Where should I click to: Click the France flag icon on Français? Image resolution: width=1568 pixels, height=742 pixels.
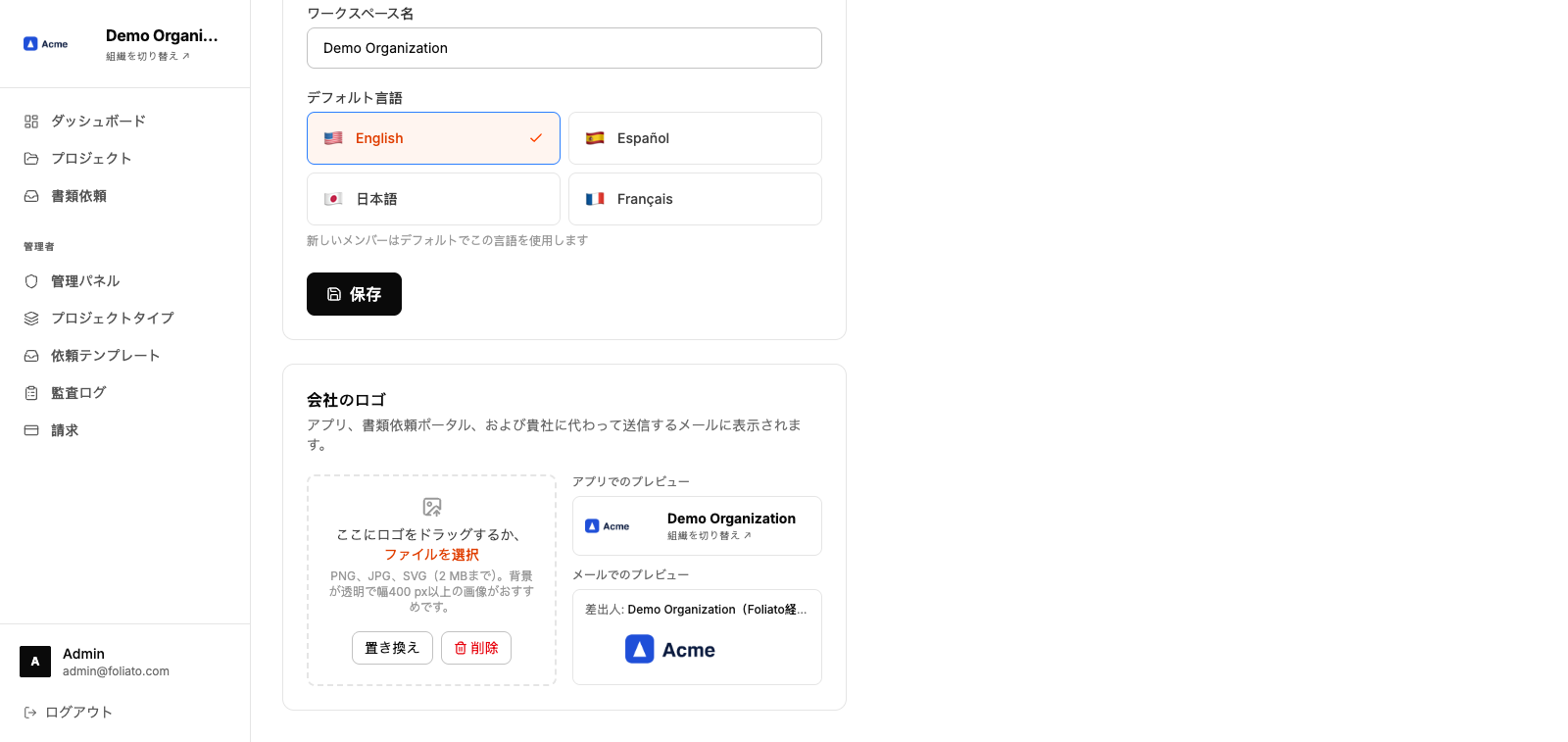pyautogui.click(x=595, y=199)
